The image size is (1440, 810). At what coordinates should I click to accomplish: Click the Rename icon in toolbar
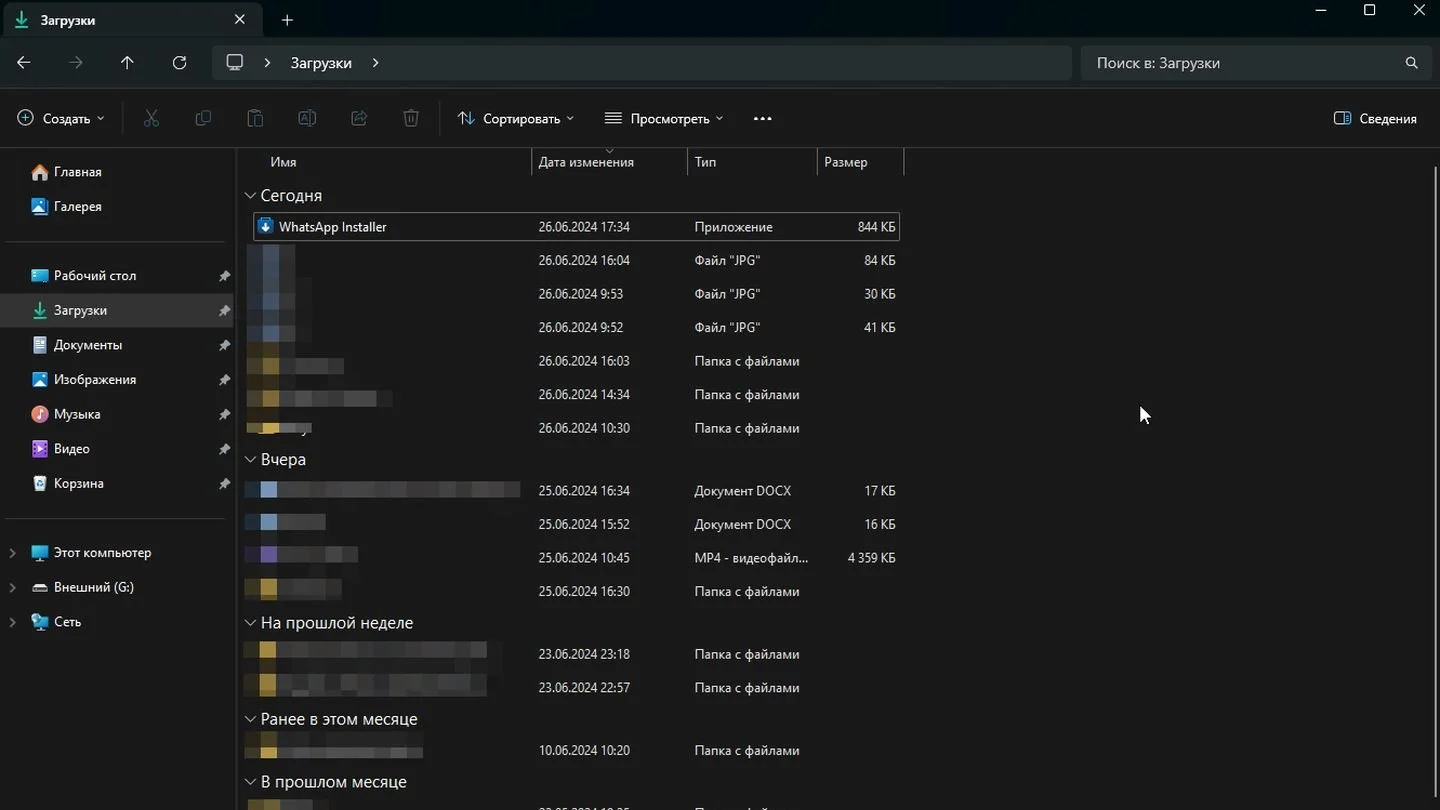click(x=307, y=118)
